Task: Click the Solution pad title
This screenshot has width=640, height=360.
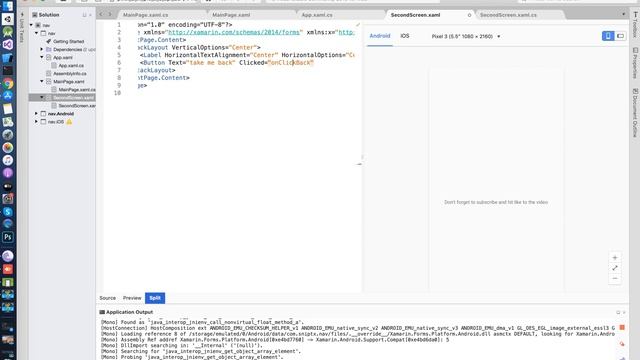Action: point(49,15)
